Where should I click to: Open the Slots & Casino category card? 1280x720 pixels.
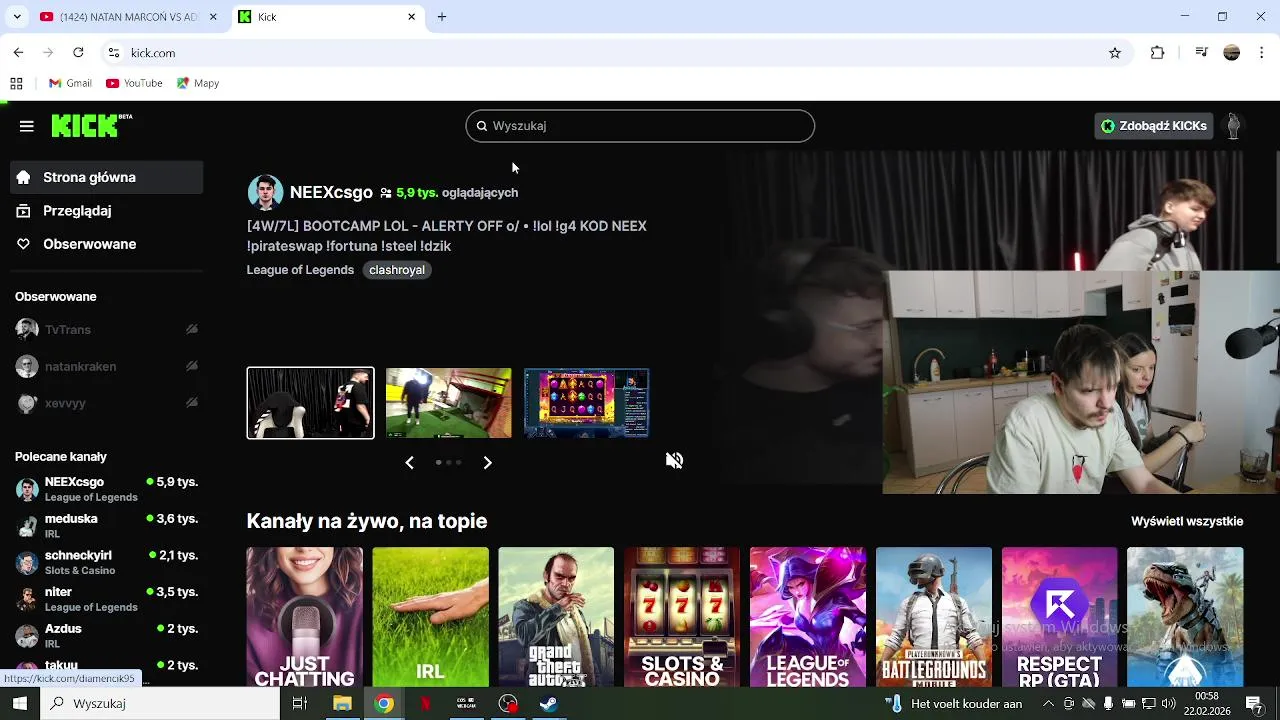[x=682, y=617]
